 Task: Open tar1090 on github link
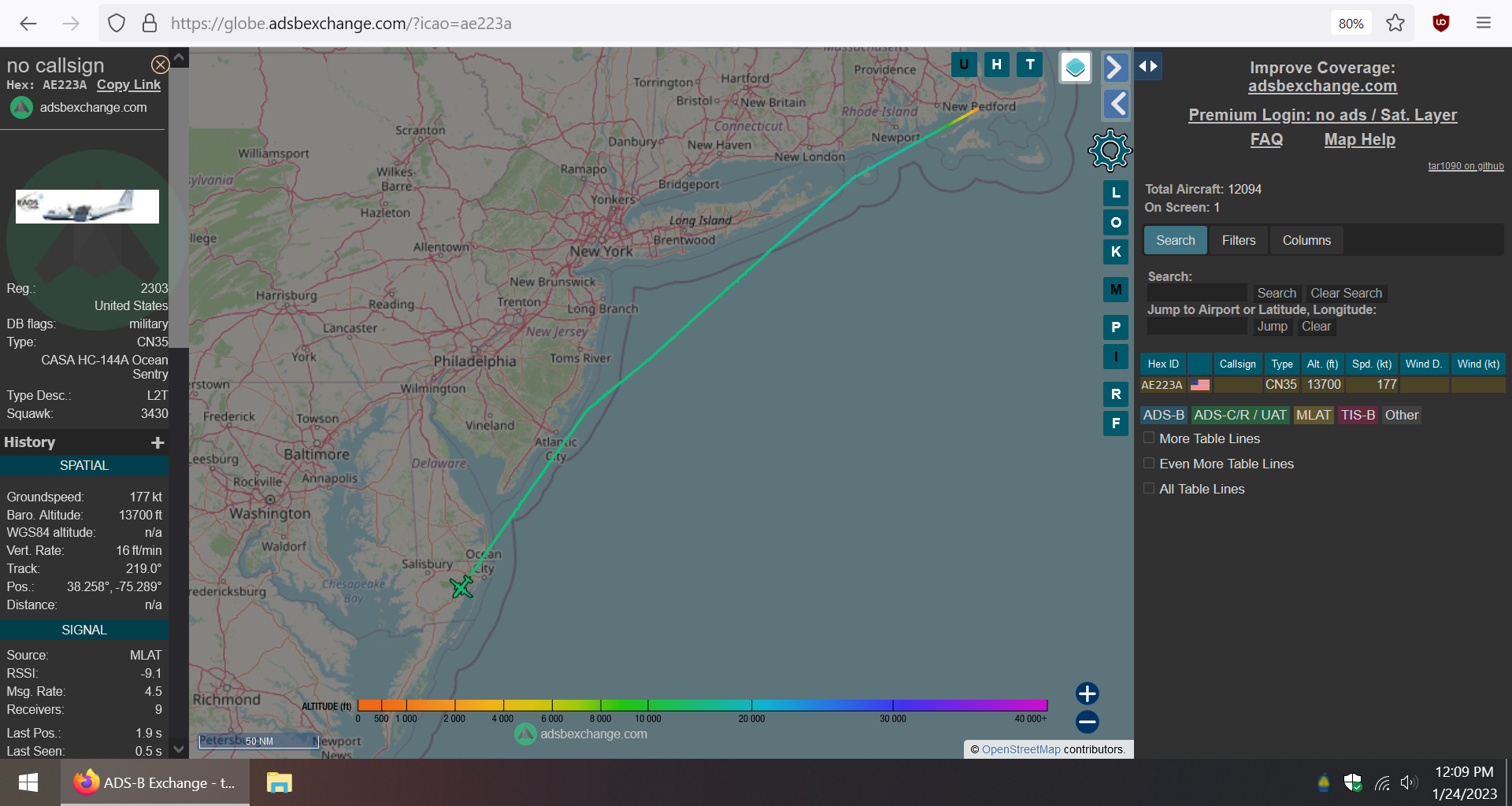1466,166
